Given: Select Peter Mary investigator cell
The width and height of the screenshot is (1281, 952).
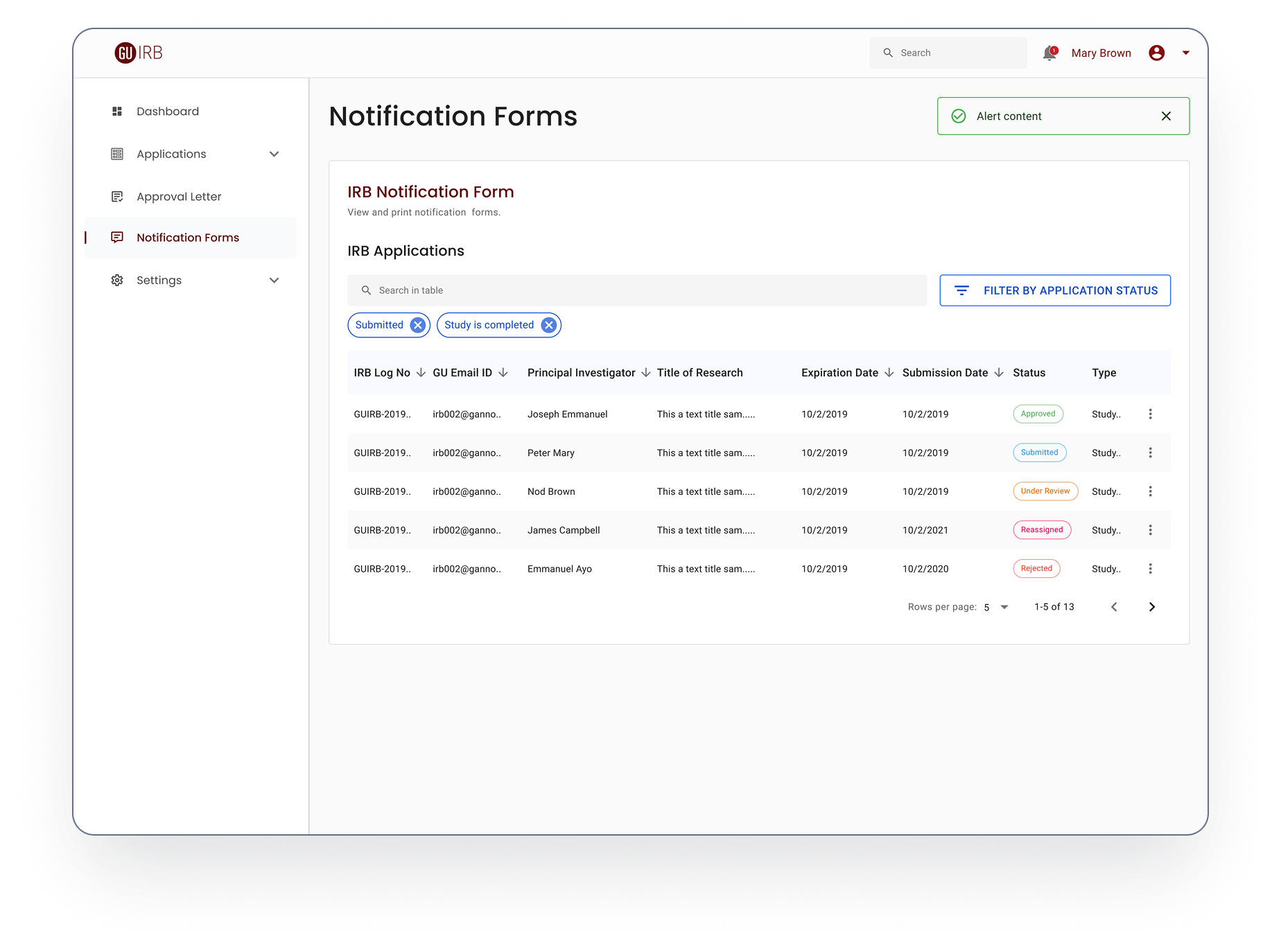Looking at the screenshot, I should click(551, 453).
